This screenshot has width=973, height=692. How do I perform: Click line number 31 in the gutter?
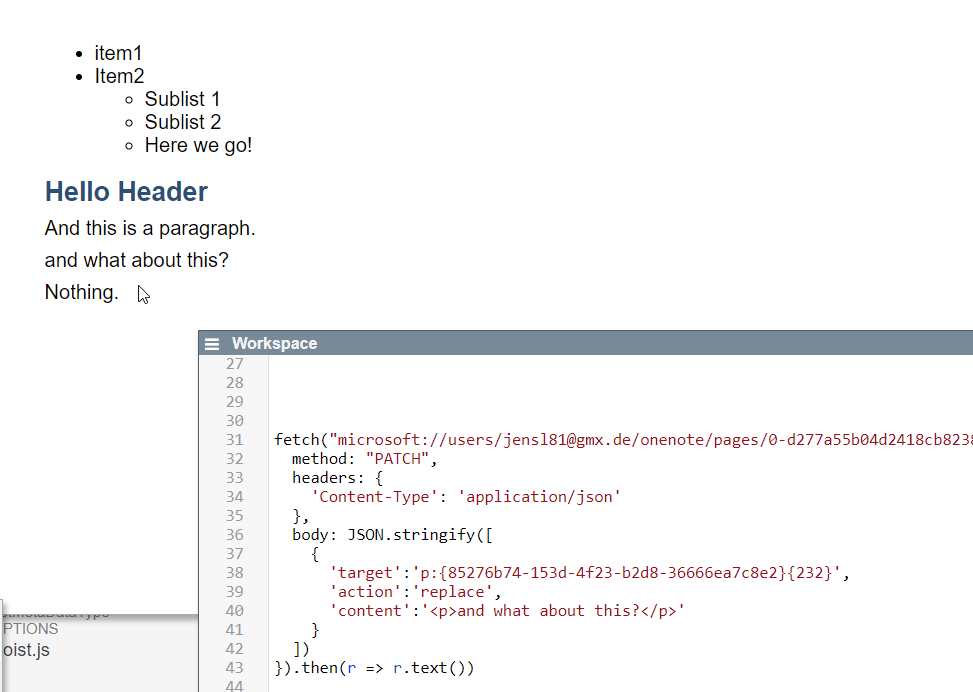pos(234,440)
